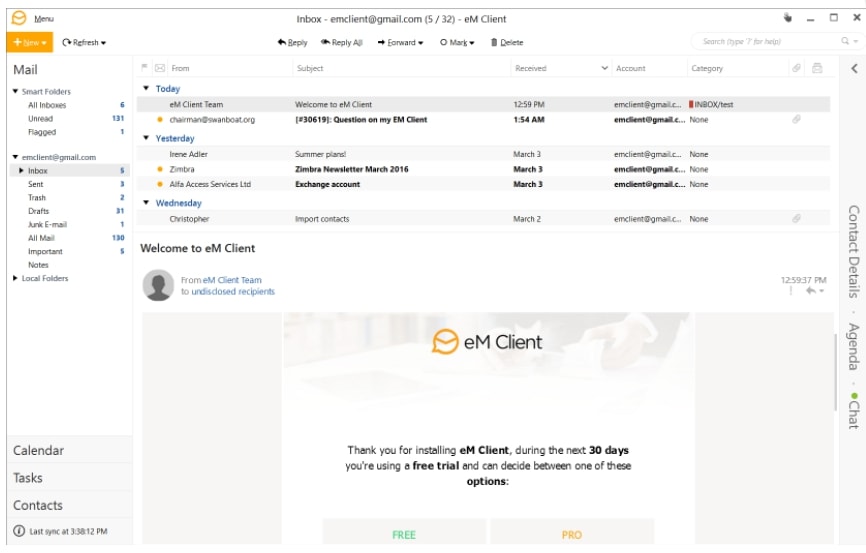Viewport: 866px width, 553px height.
Task: Click the attachment column header icon
Action: [796, 68]
